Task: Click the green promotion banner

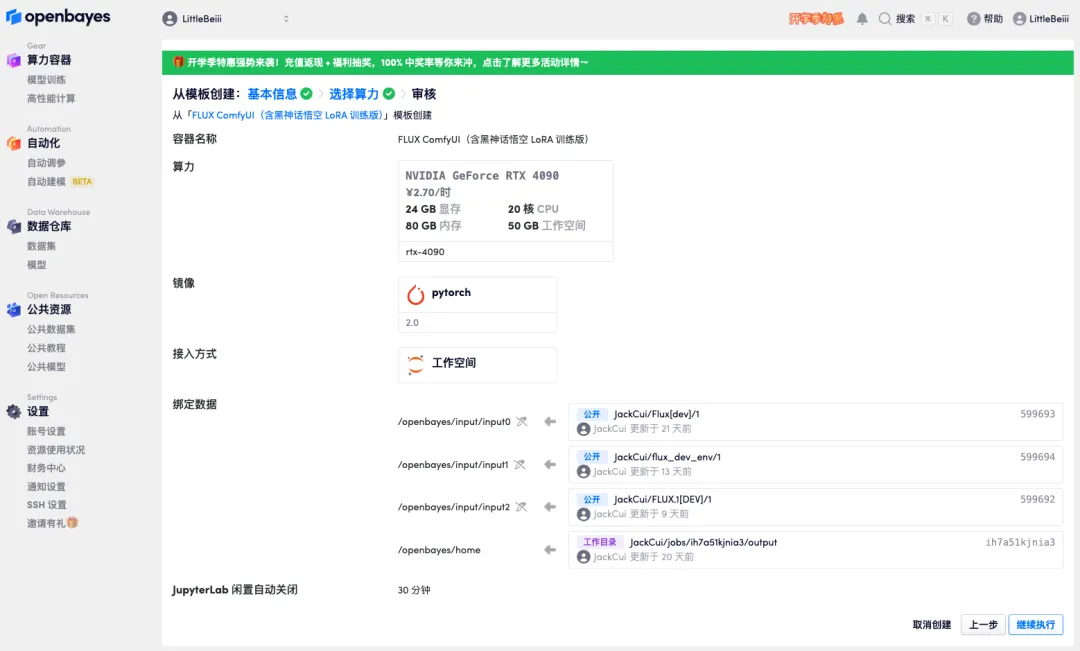Action: coord(612,63)
